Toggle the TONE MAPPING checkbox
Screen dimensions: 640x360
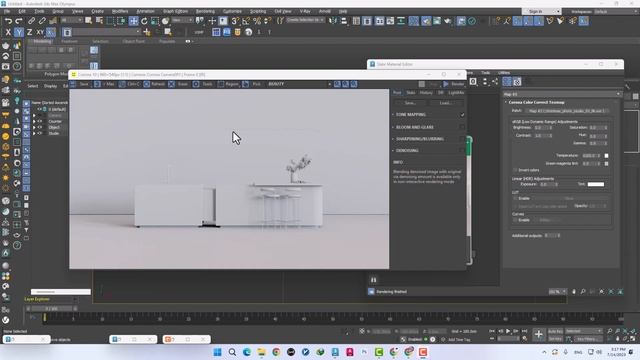point(462,115)
